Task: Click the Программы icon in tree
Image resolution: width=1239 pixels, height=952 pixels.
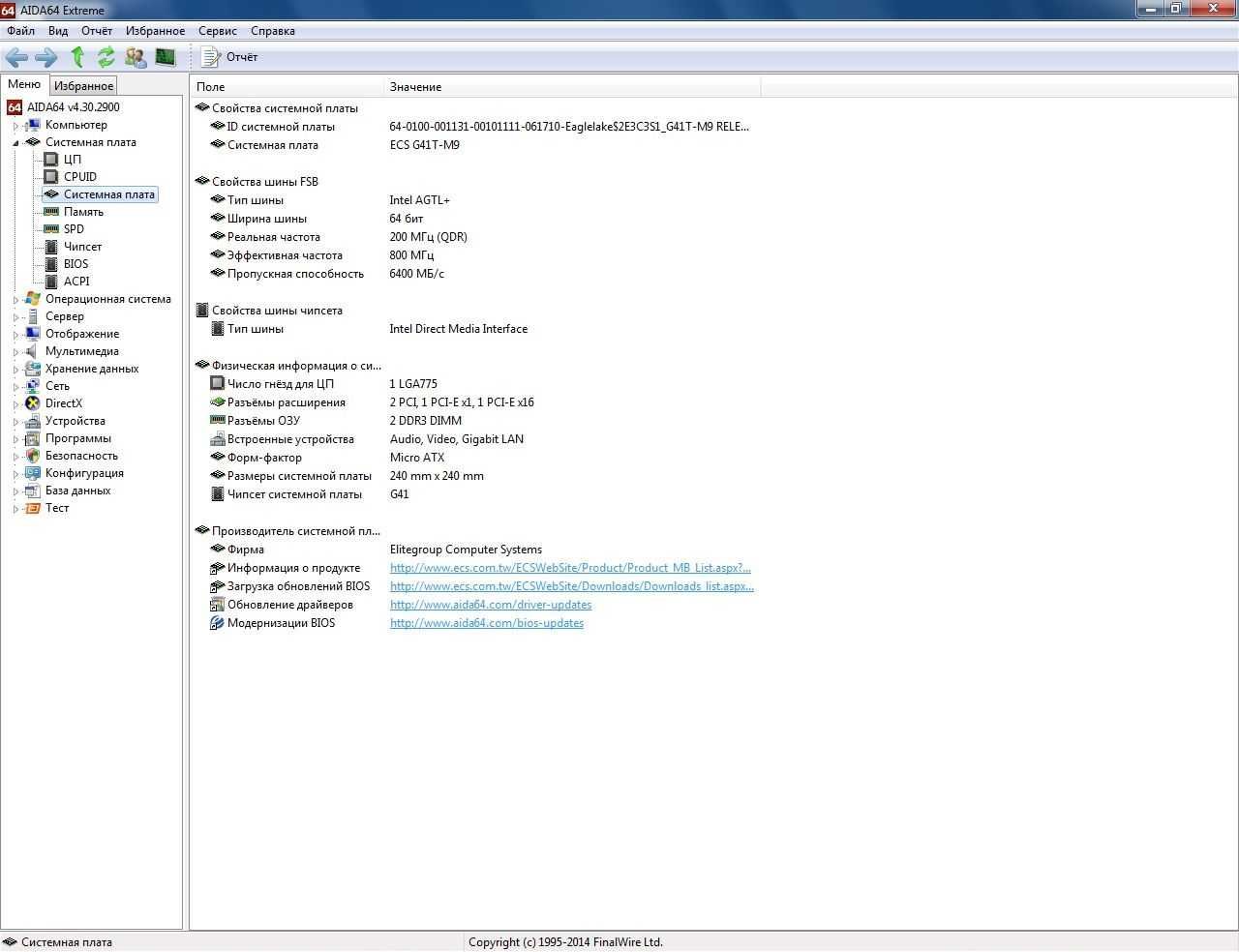Action: coord(33,438)
